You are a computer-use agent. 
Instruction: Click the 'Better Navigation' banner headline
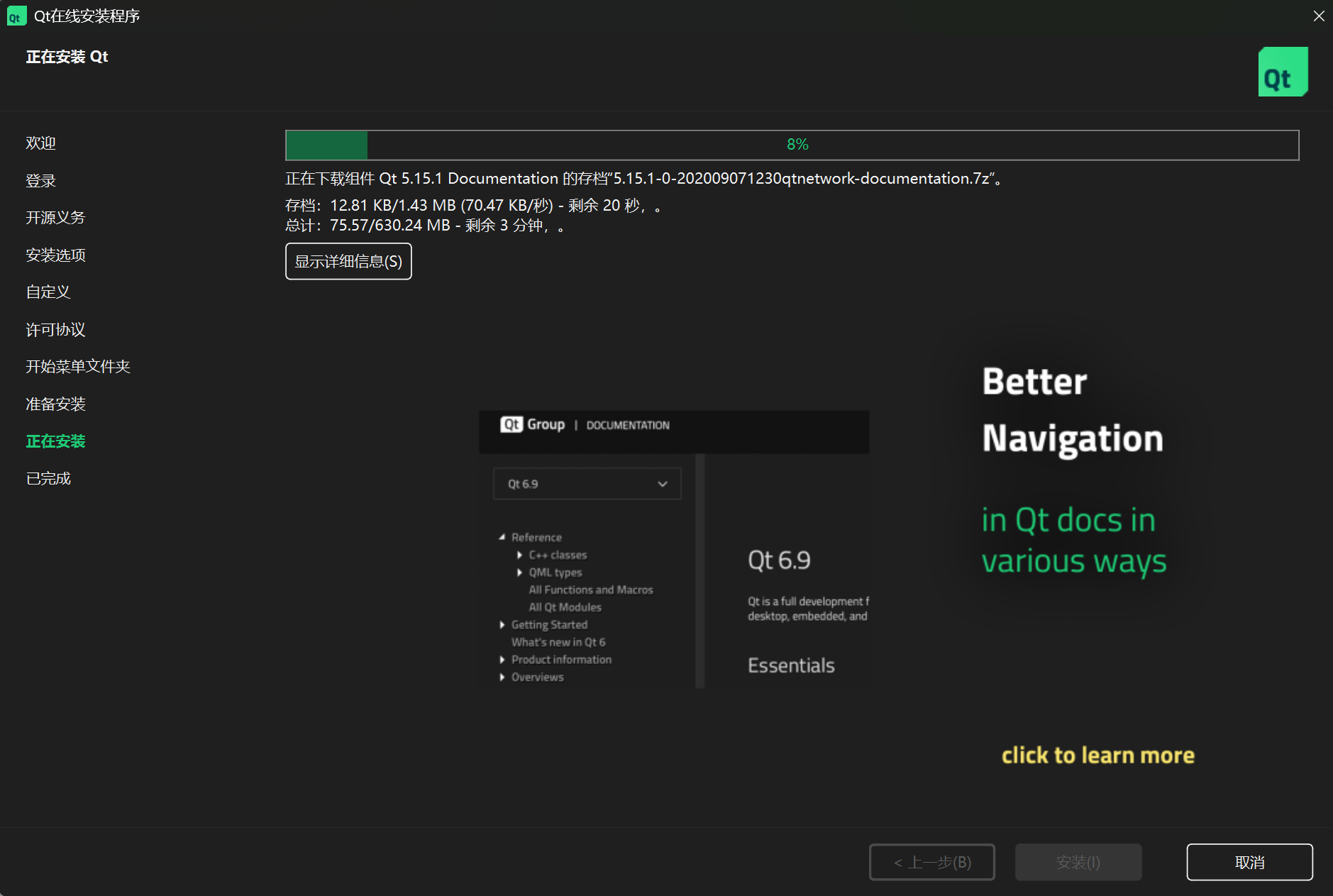click(x=1073, y=411)
